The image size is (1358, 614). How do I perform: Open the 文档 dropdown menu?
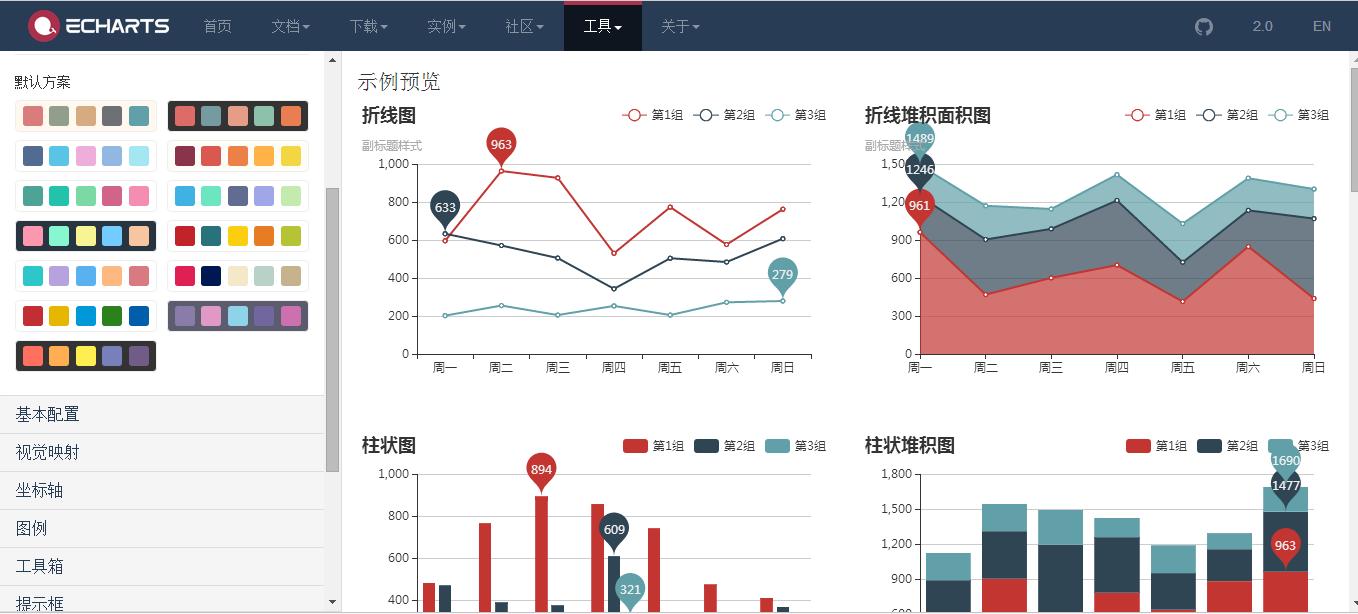coord(290,26)
